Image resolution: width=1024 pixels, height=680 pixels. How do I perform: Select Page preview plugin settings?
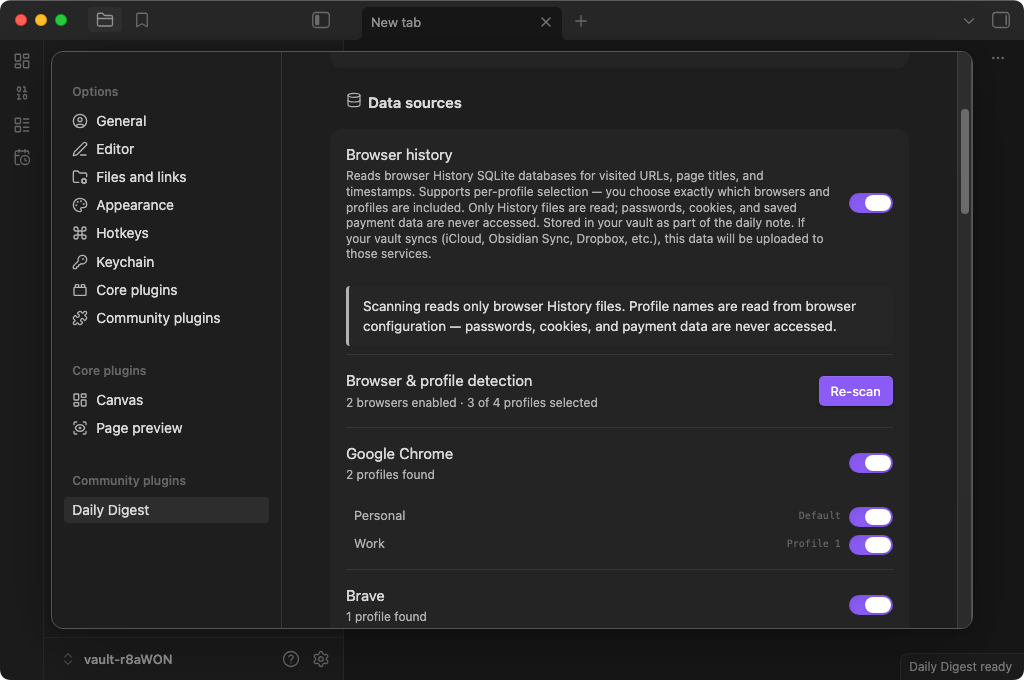pyautogui.click(x=167, y=428)
